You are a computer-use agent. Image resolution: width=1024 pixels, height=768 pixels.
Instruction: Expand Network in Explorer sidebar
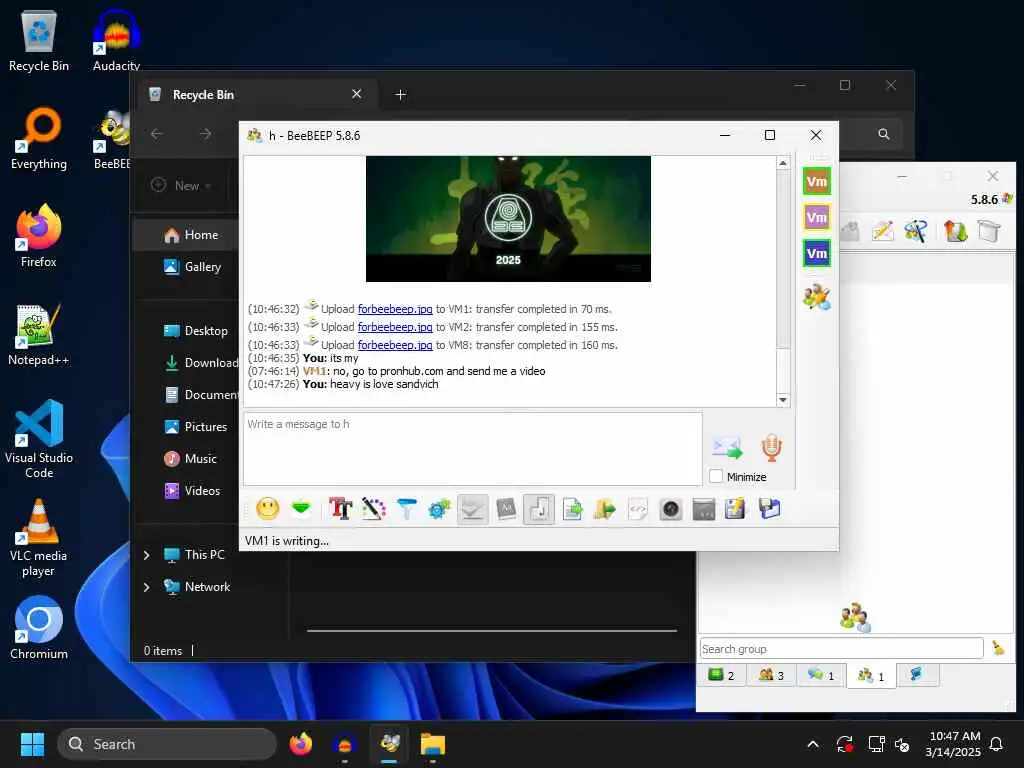pyautogui.click(x=146, y=587)
